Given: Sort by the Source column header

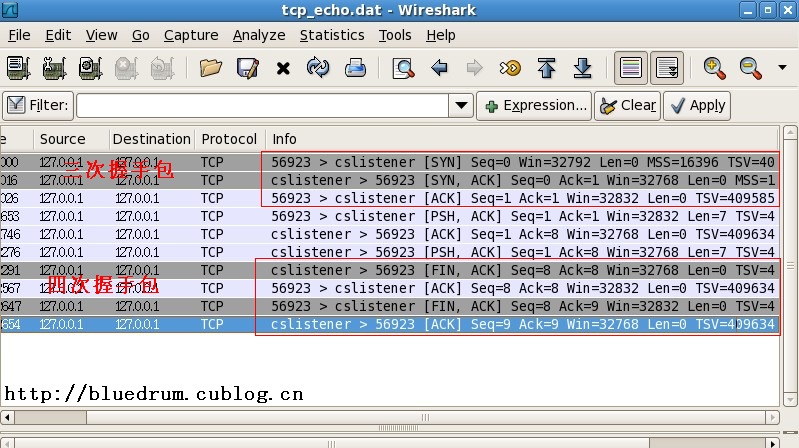Looking at the screenshot, I should [x=71, y=139].
